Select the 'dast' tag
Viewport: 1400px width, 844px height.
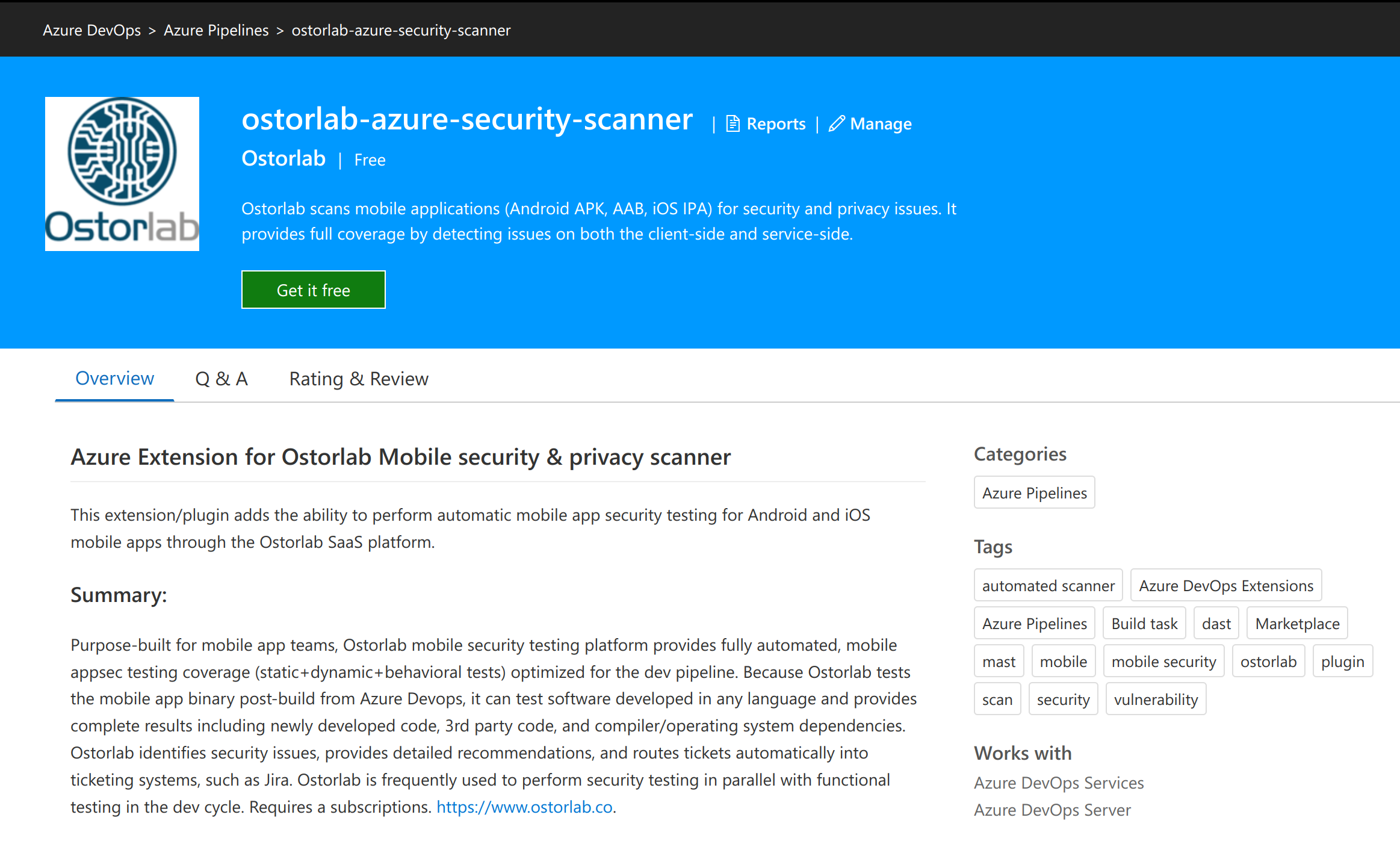pos(1216,622)
